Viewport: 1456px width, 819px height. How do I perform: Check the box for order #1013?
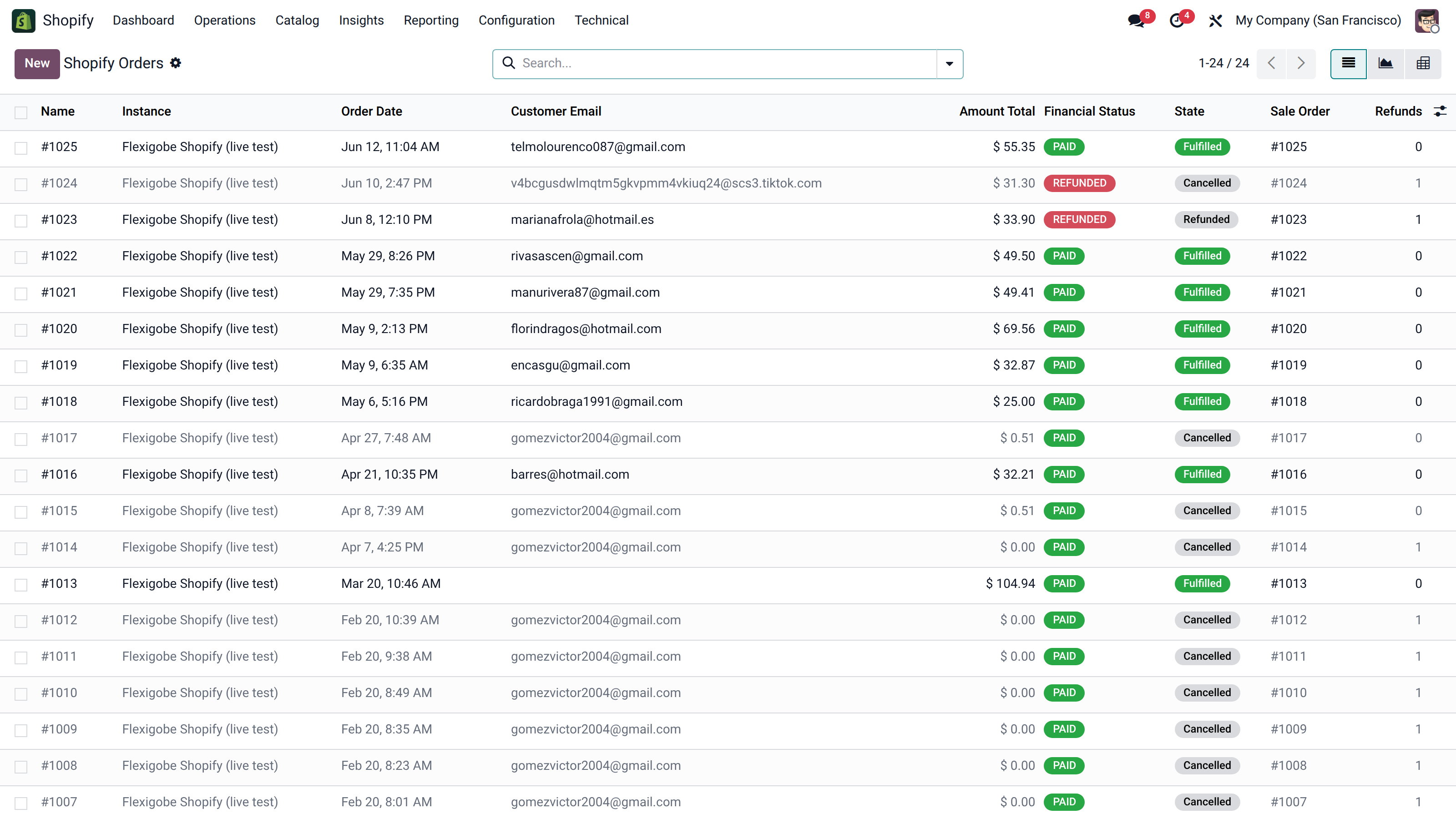[x=21, y=584]
